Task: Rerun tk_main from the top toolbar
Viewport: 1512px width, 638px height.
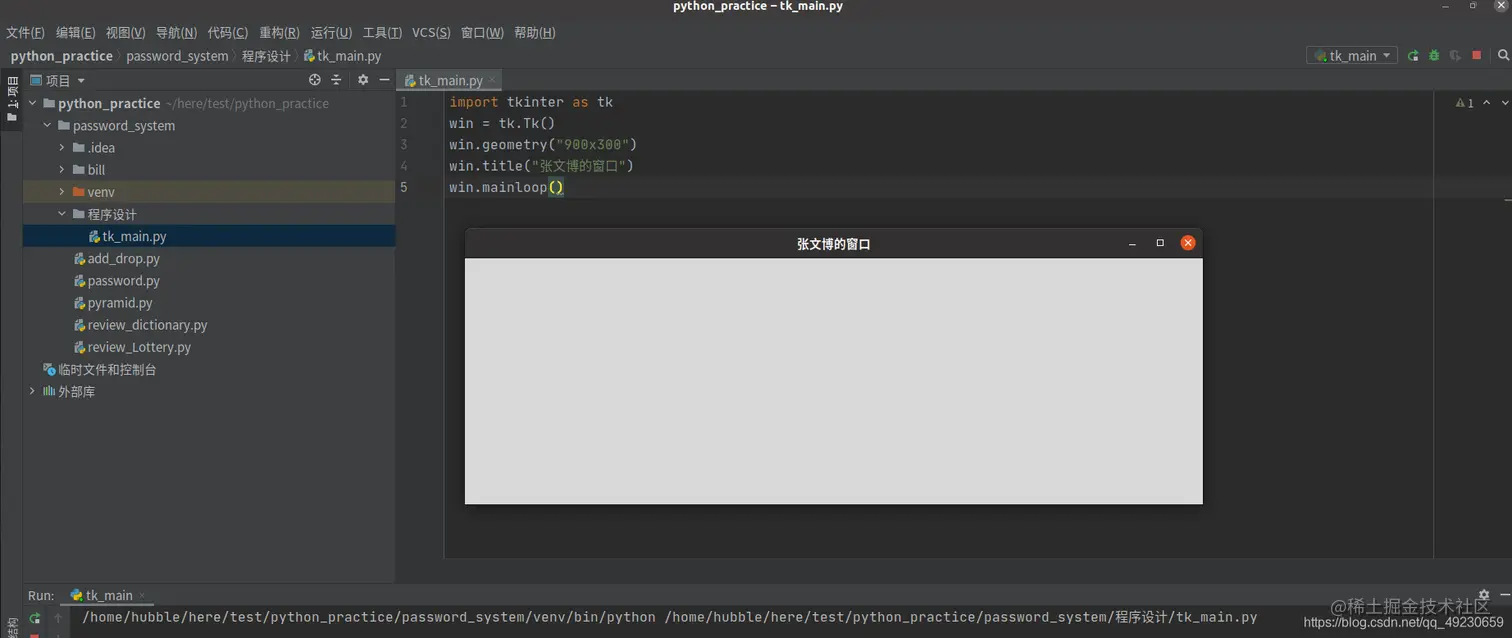Action: click(x=1413, y=56)
